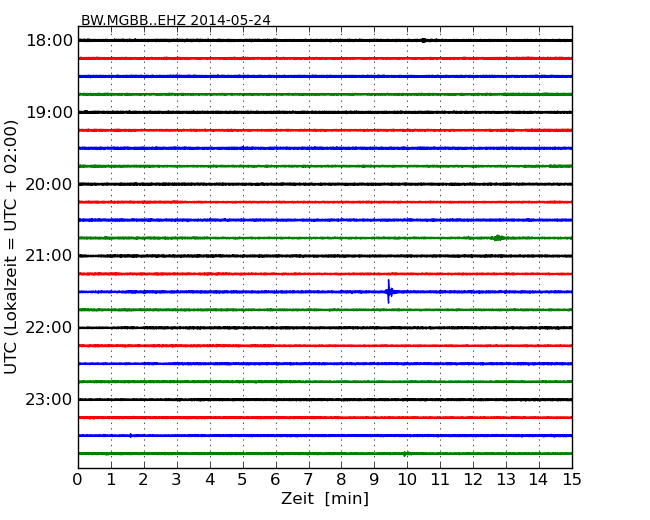Click the x-axis tick label 6
The height and width of the screenshot is (520, 650).
point(275,480)
